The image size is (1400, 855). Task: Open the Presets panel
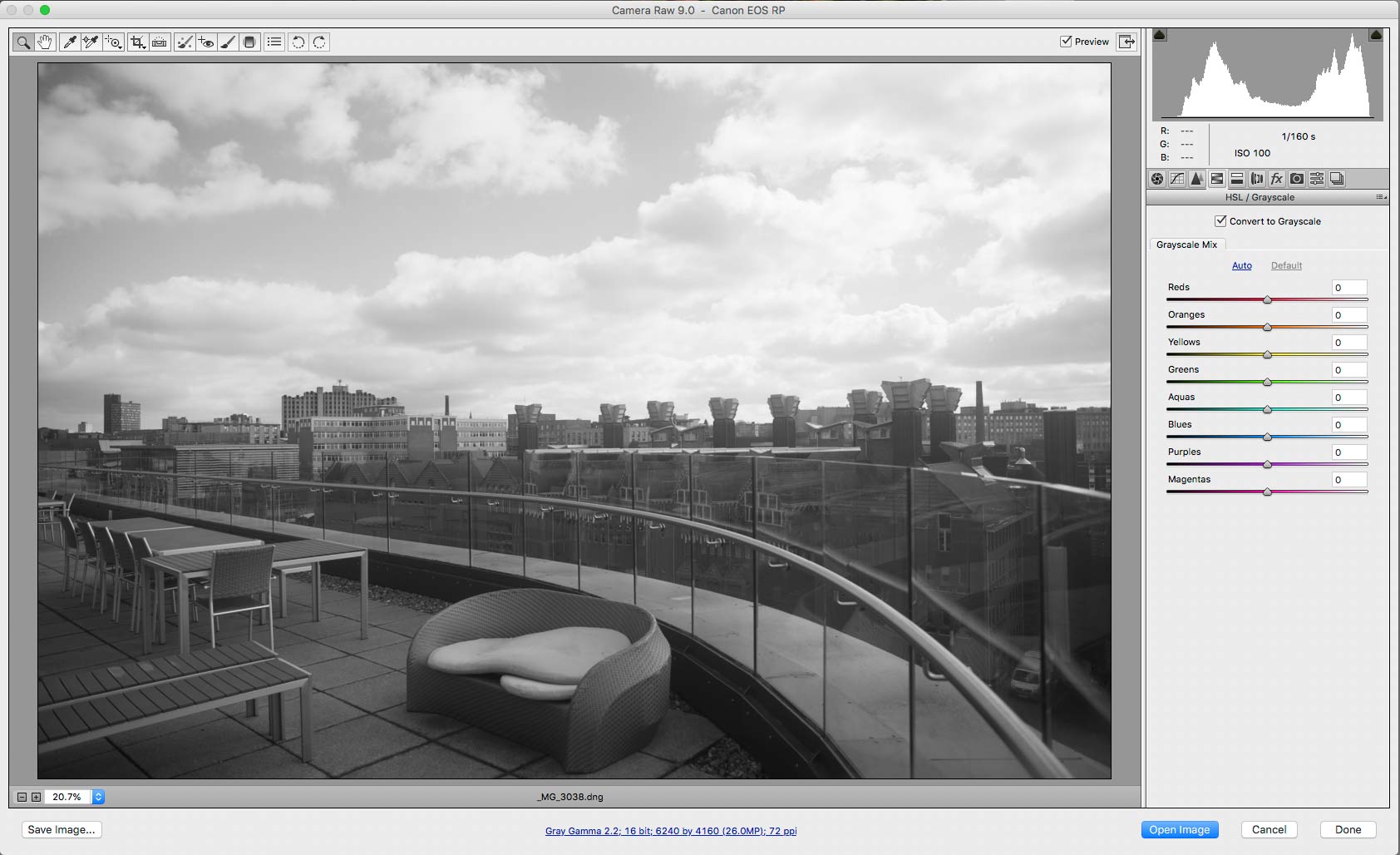tap(1317, 179)
